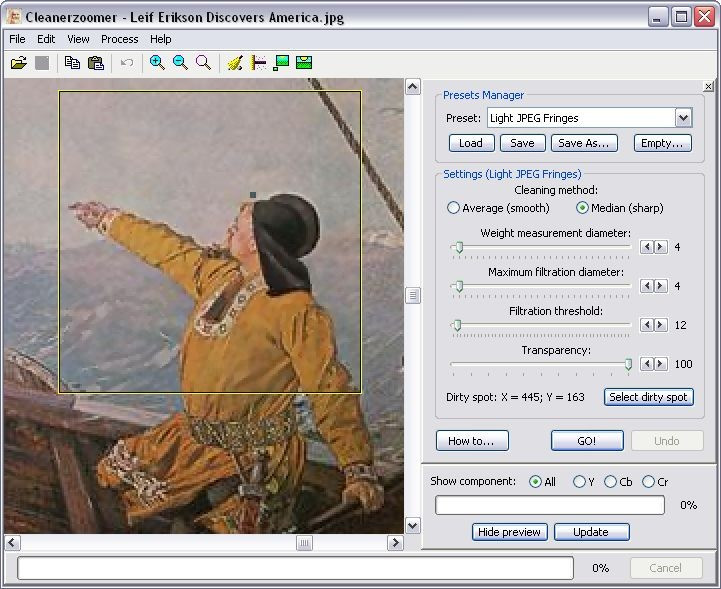Click the gray Save toolbar icon
Image resolution: width=721 pixels, height=589 pixels.
pos(42,63)
